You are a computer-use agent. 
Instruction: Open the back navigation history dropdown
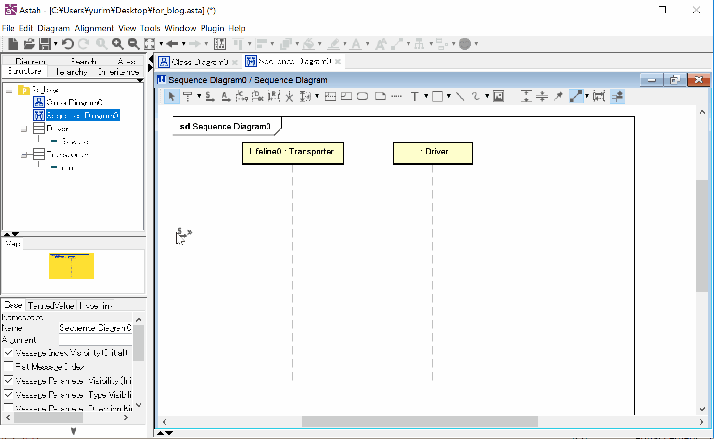click(184, 44)
